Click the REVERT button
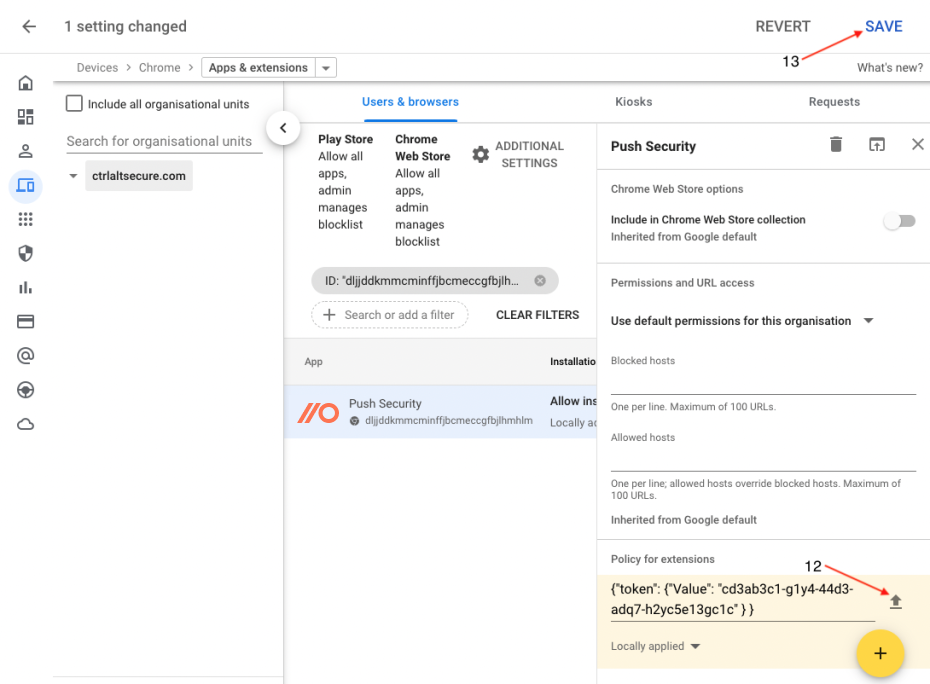Viewport: 930px width, 684px height. click(x=782, y=26)
